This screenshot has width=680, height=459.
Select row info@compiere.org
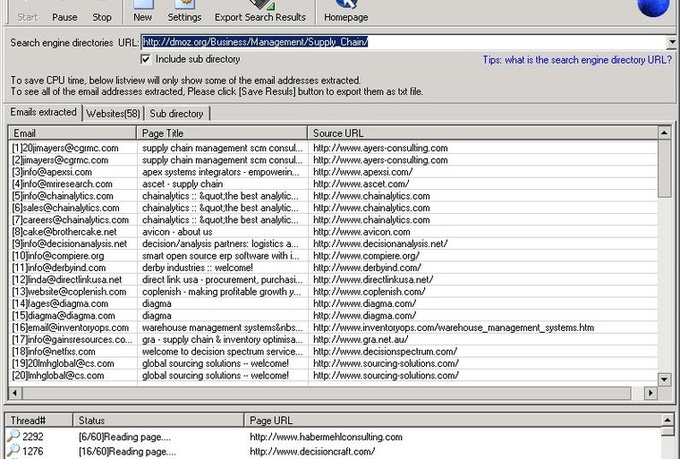pyautogui.click(x=333, y=256)
